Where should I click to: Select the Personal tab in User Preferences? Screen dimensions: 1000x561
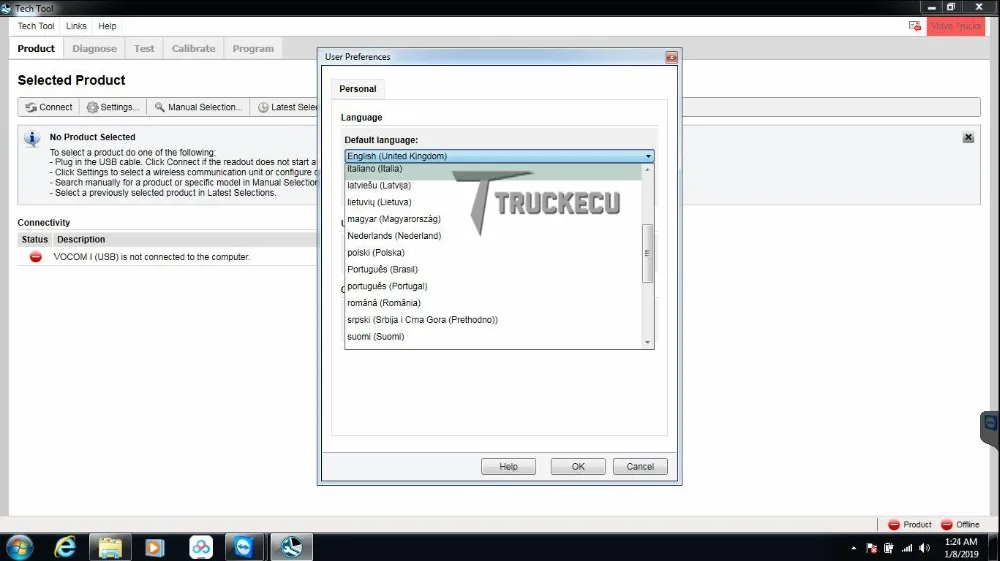click(358, 89)
